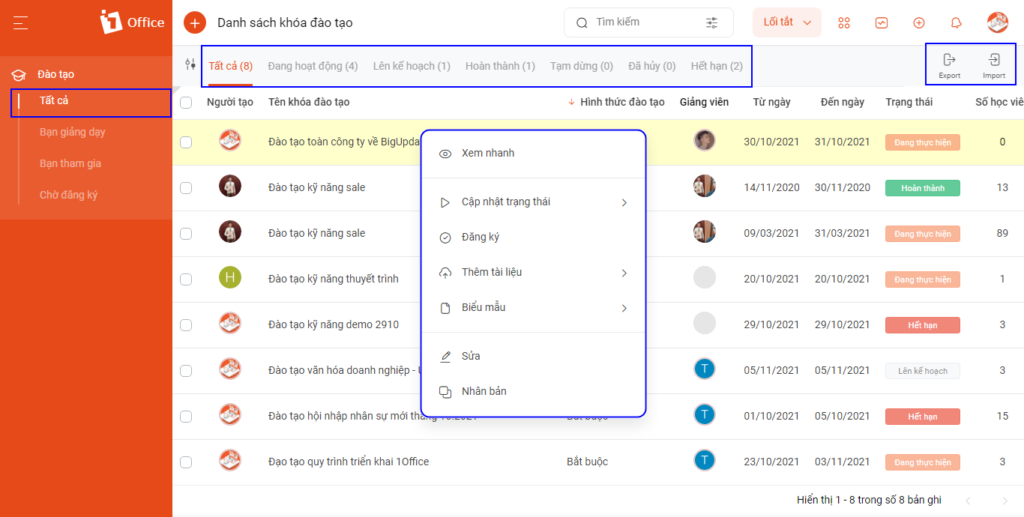Check the 09/03/2021 sale course checkbox
Image resolution: width=1024 pixels, height=517 pixels.
pos(186,234)
